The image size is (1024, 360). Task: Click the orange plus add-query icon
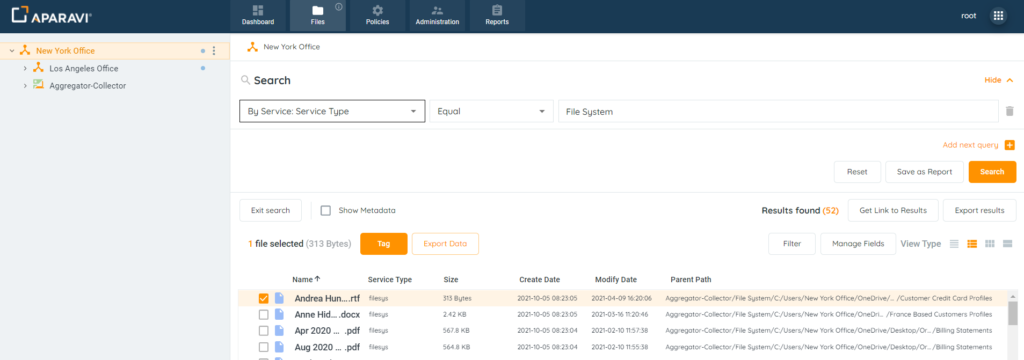1010,145
